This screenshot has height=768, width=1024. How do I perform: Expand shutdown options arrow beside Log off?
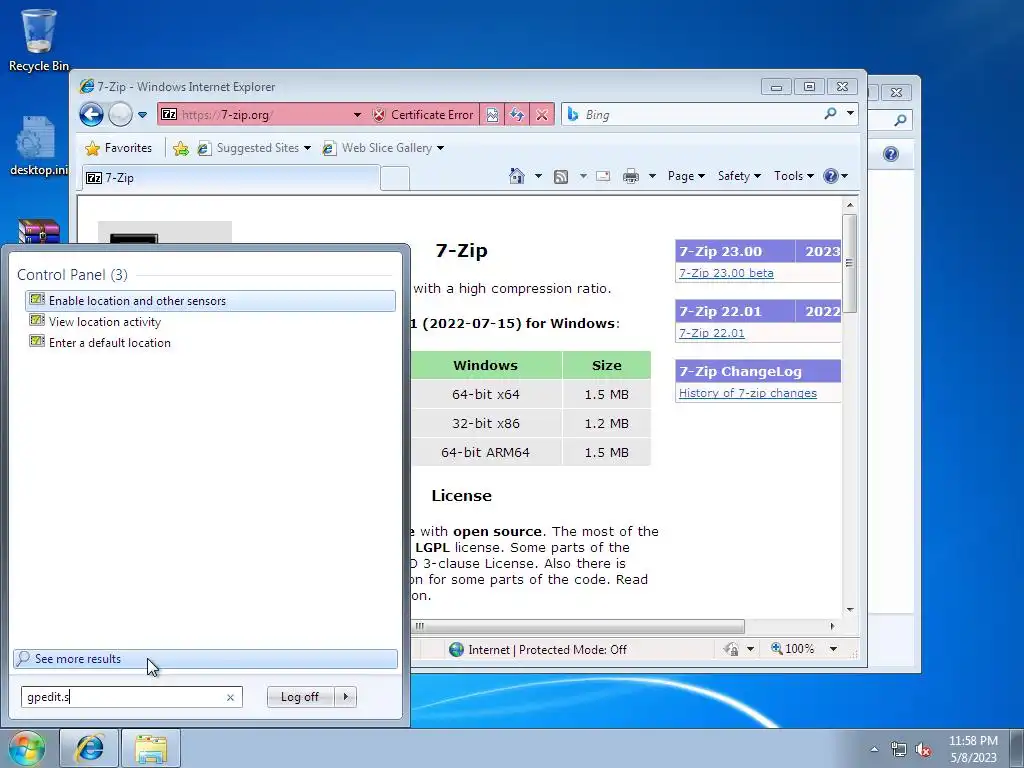click(x=345, y=697)
